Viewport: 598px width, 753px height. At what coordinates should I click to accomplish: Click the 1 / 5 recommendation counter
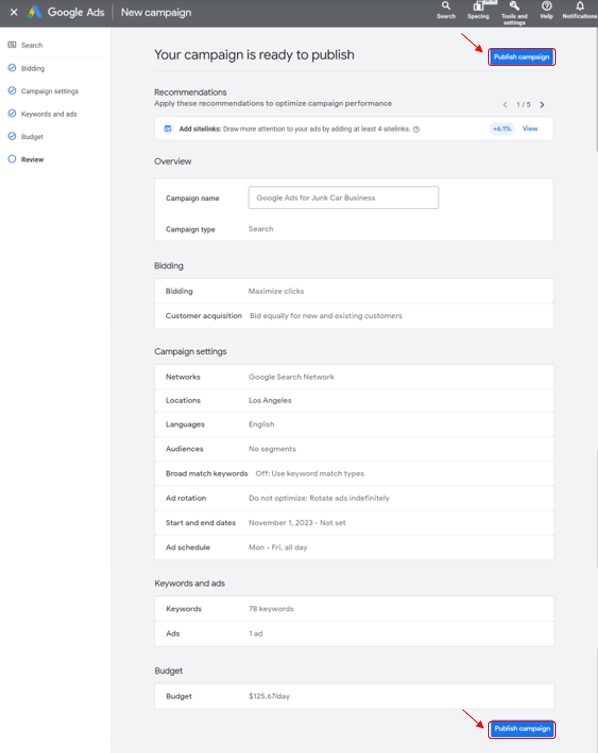(x=524, y=105)
